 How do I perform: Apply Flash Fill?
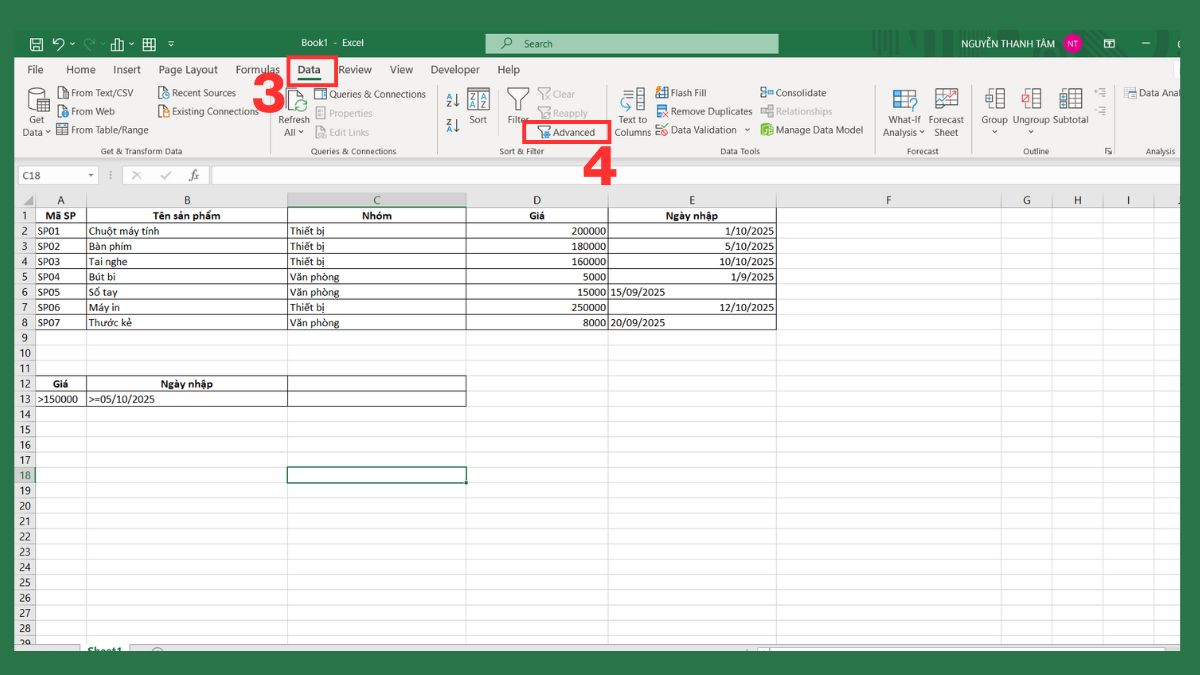click(680, 91)
